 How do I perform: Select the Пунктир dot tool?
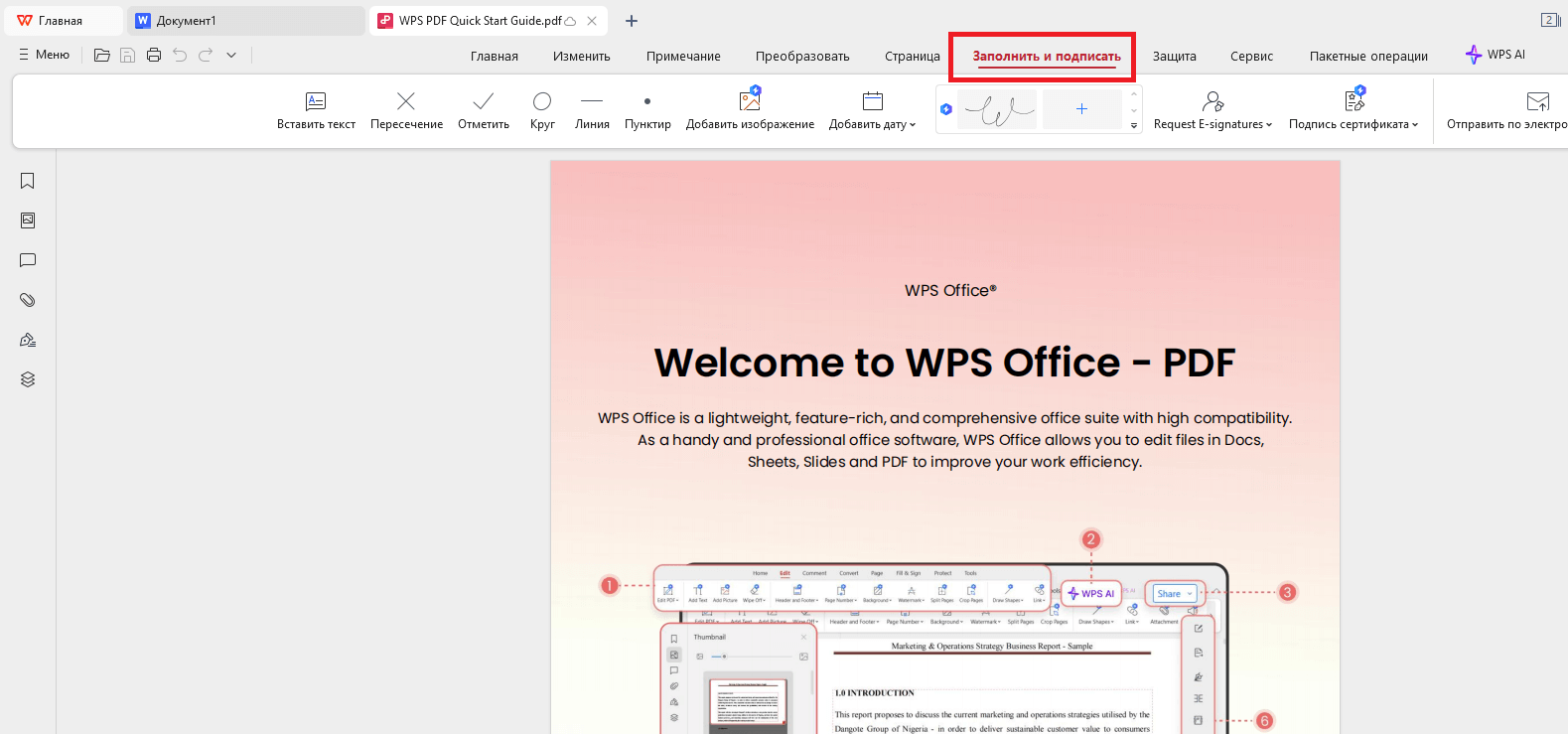point(647,110)
